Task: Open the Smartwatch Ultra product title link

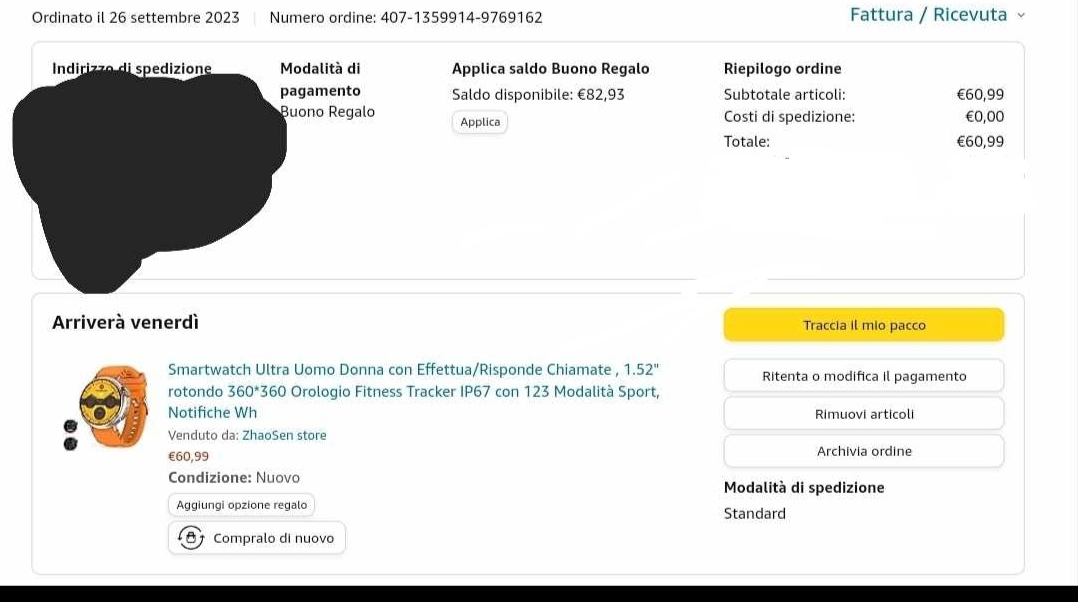Action: tap(413, 391)
